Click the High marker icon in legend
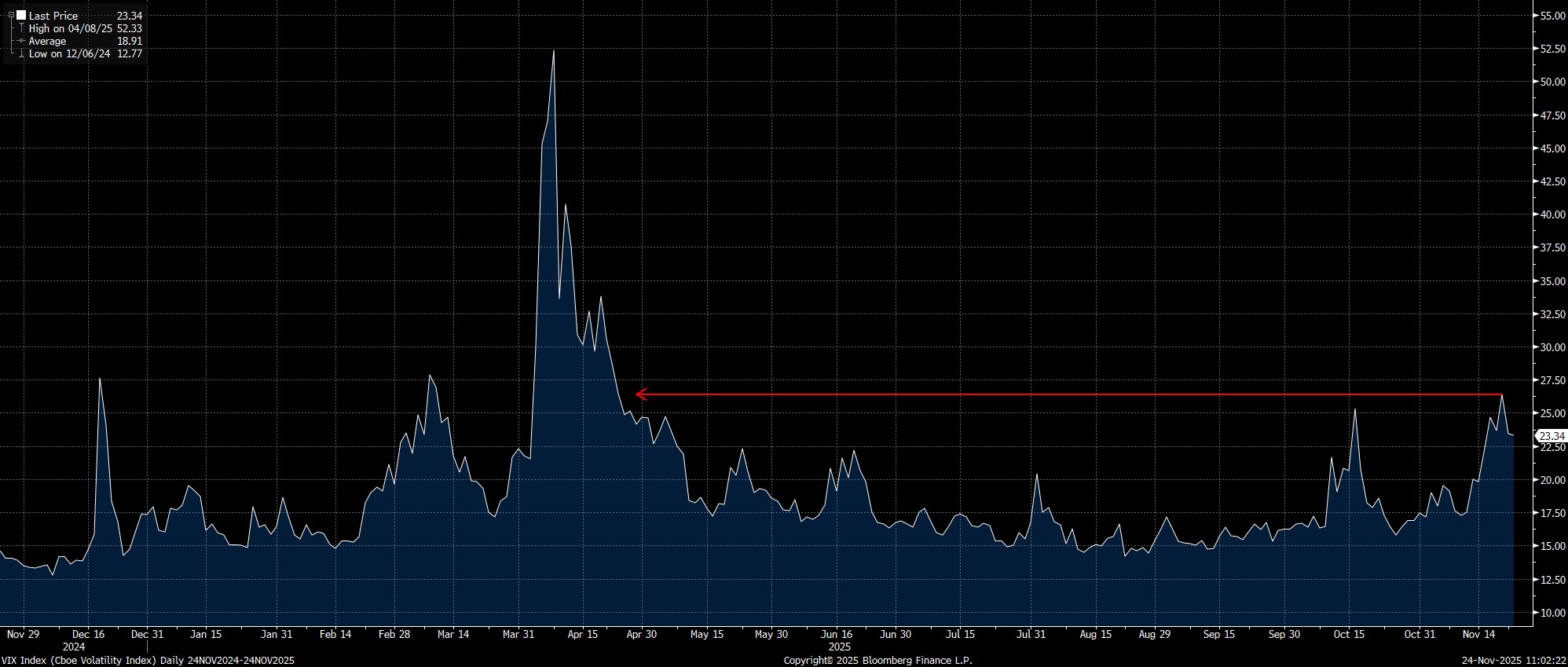1568x667 pixels. (21, 28)
